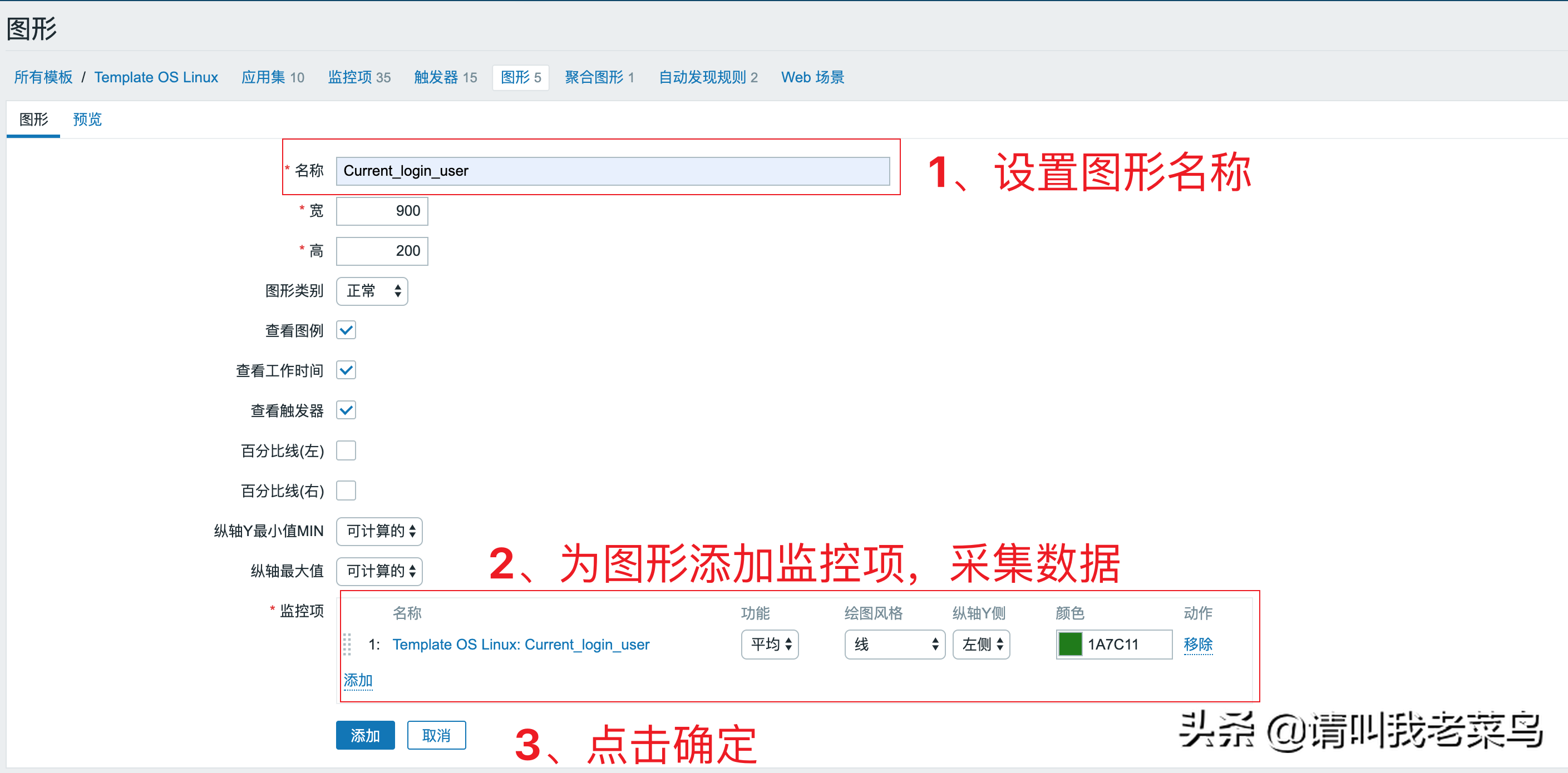Click the green 1A7C11 color swatch
Viewport: 1568px width, 773px height.
[1069, 644]
